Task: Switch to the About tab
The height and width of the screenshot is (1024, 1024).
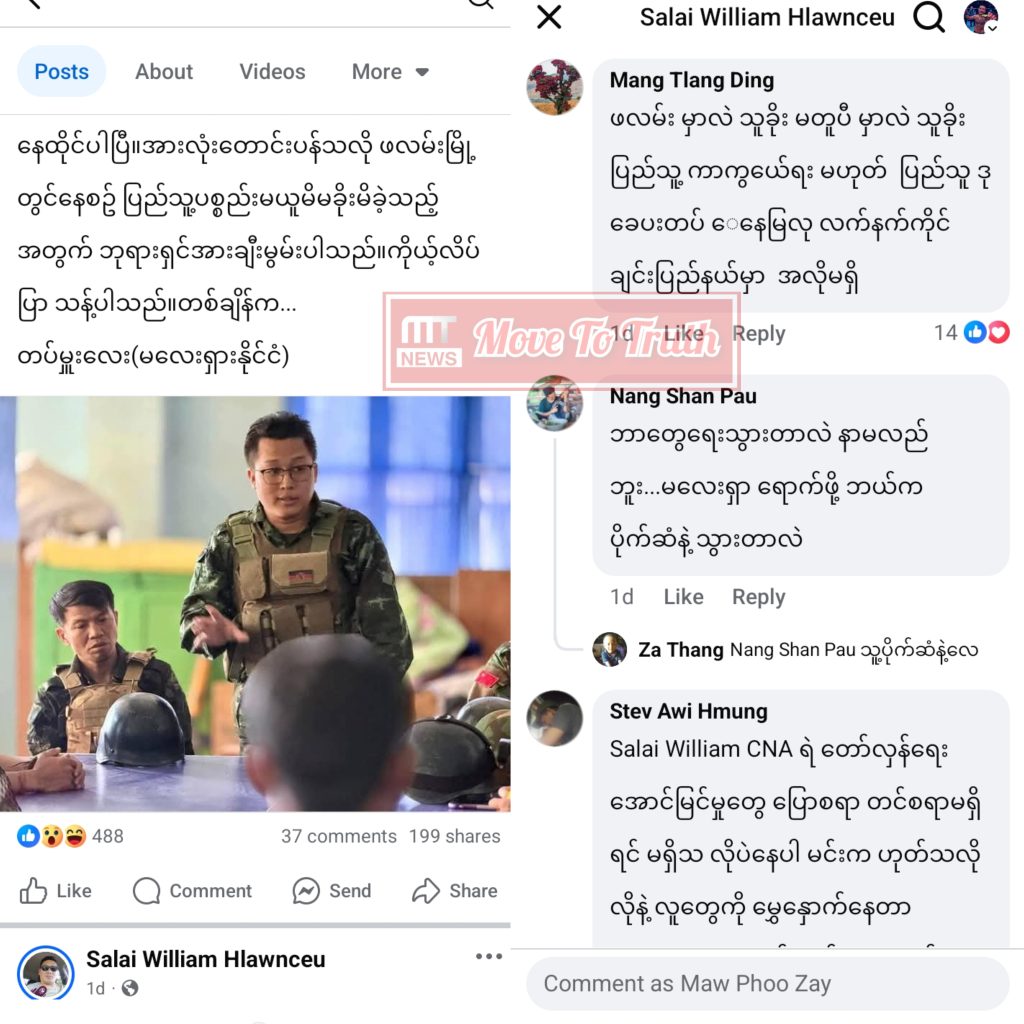Action: pyautogui.click(x=164, y=71)
